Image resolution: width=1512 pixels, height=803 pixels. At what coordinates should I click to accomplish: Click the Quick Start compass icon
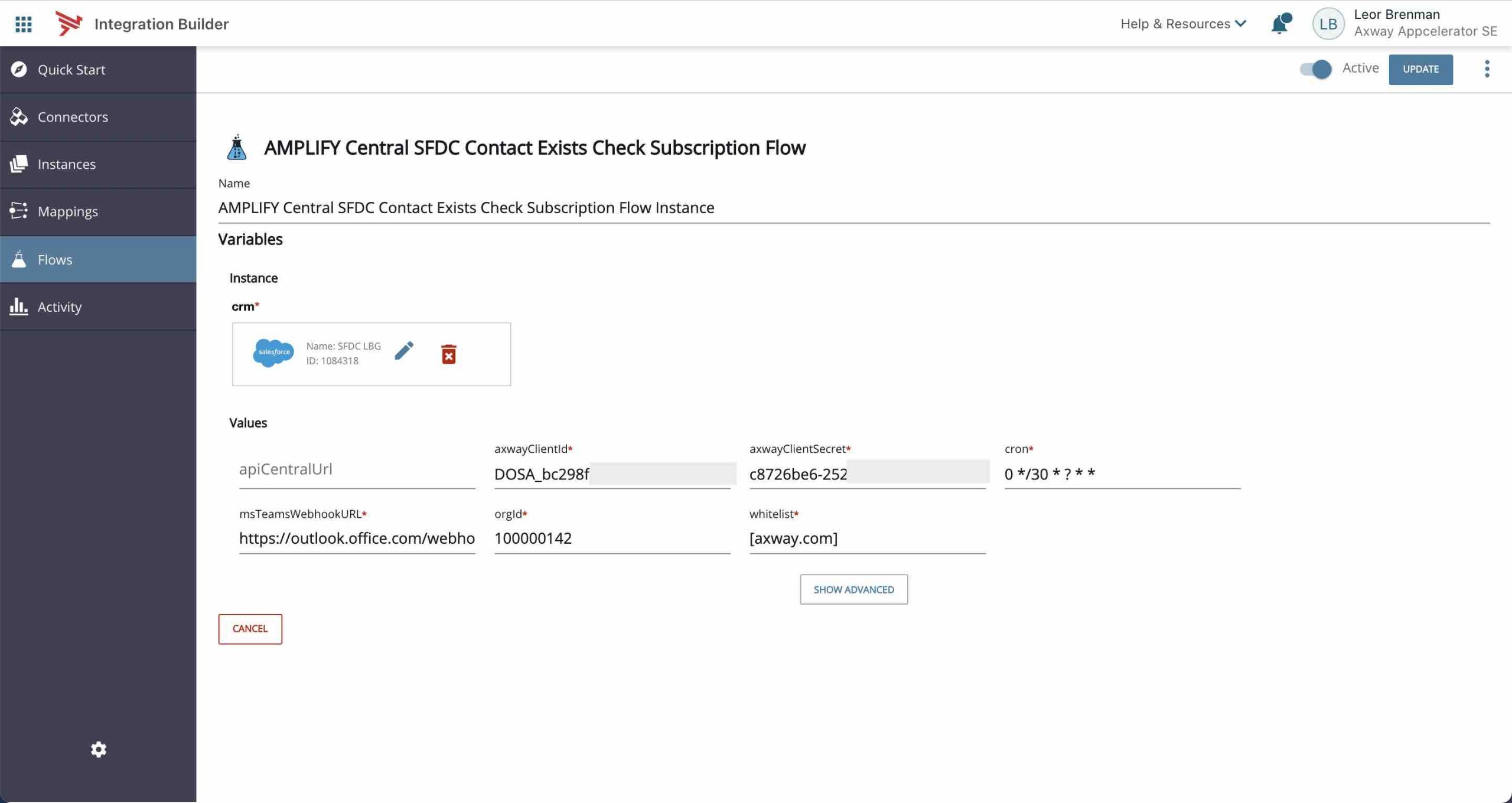[x=19, y=69]
